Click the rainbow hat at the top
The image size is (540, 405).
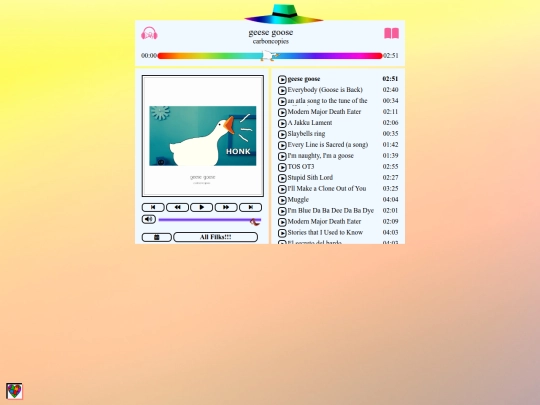click(x=284, y=14)
